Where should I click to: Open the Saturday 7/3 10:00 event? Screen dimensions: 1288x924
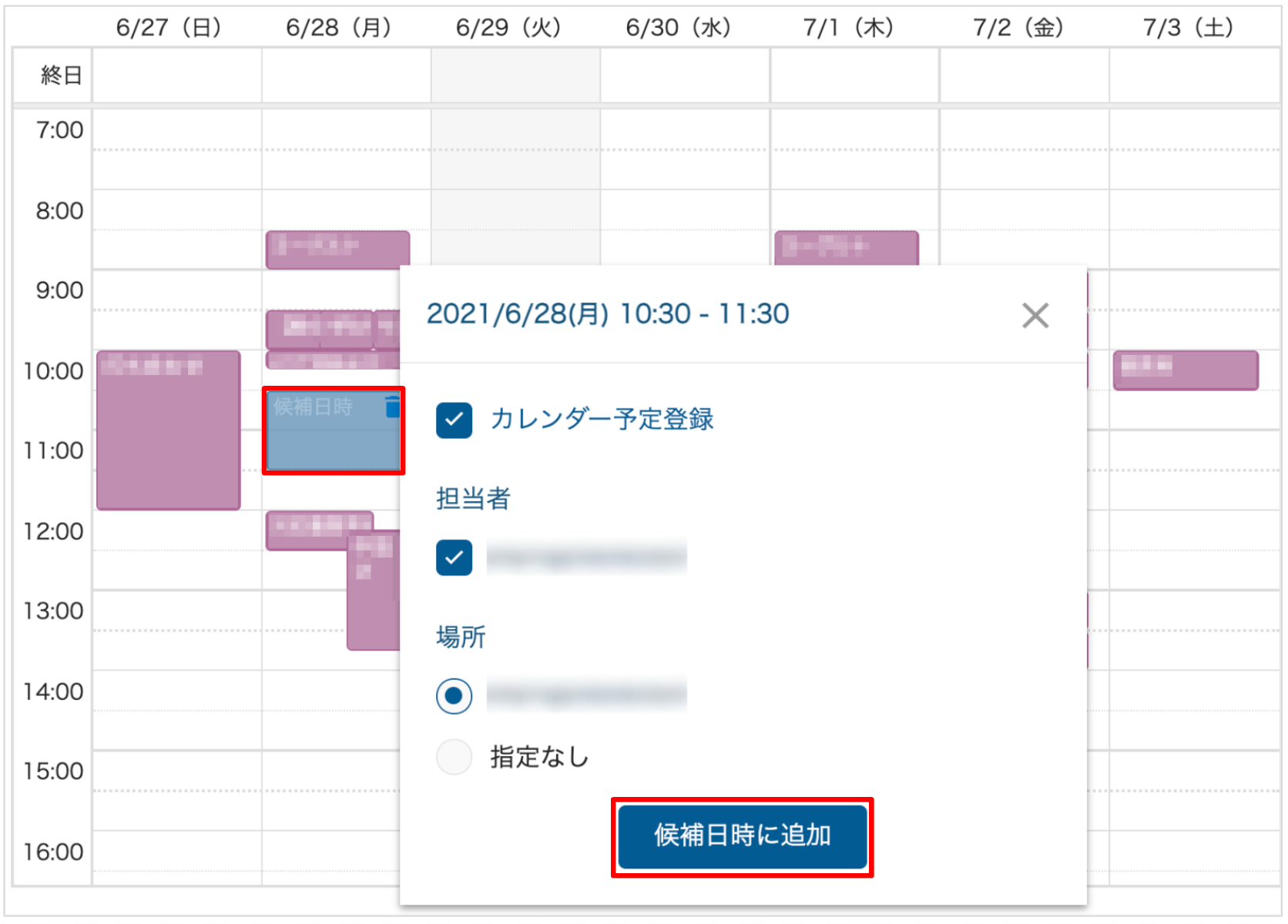pyautogui.click(x=1185, y=371)
